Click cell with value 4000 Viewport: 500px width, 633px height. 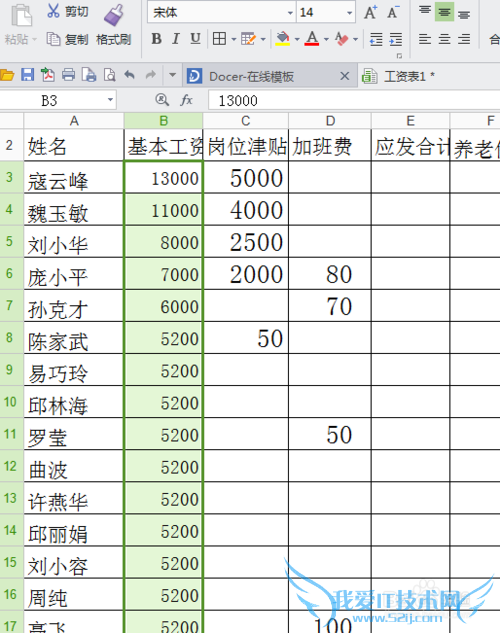pos(246,209)
